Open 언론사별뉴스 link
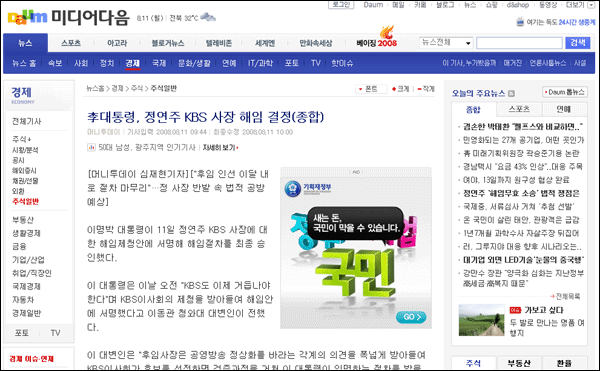This screenshot has width=600, height=371. coord(548,63)
